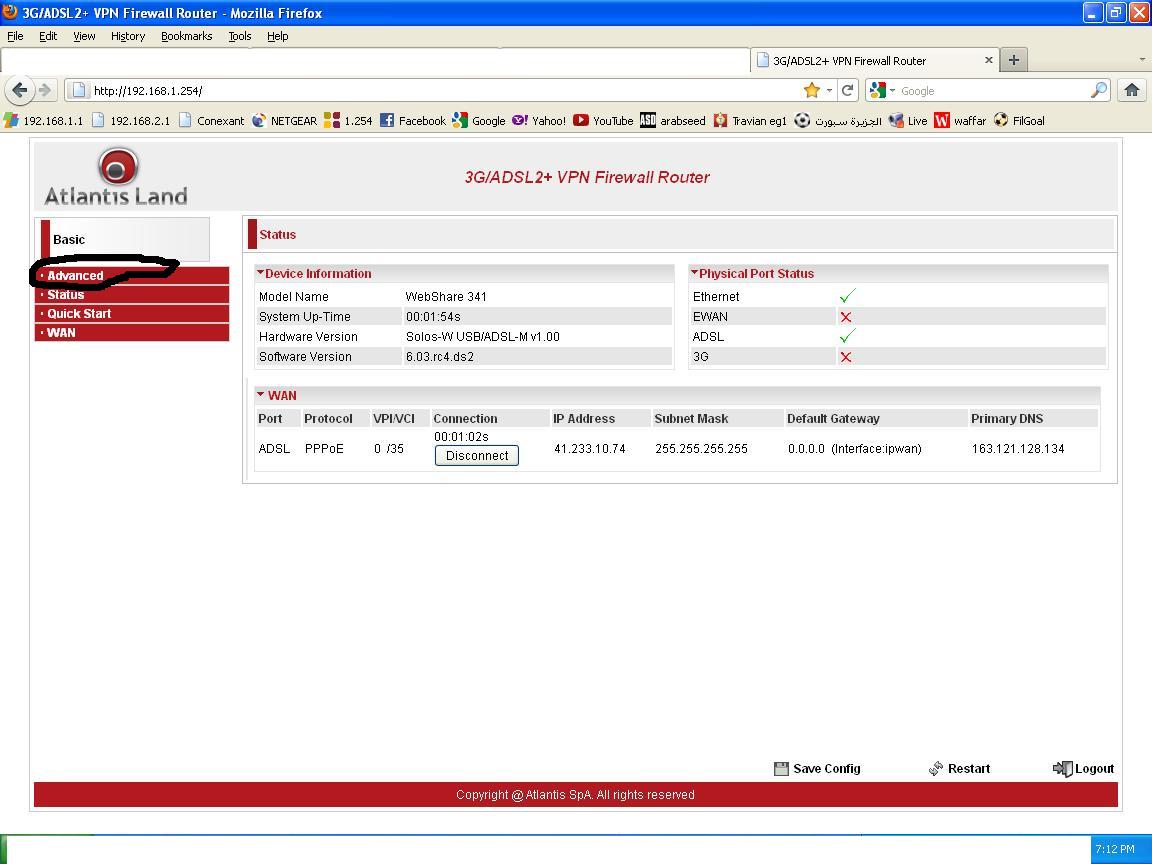Open the arabseed bookmark
This screenshot has width=1152, height=864.
673,120
